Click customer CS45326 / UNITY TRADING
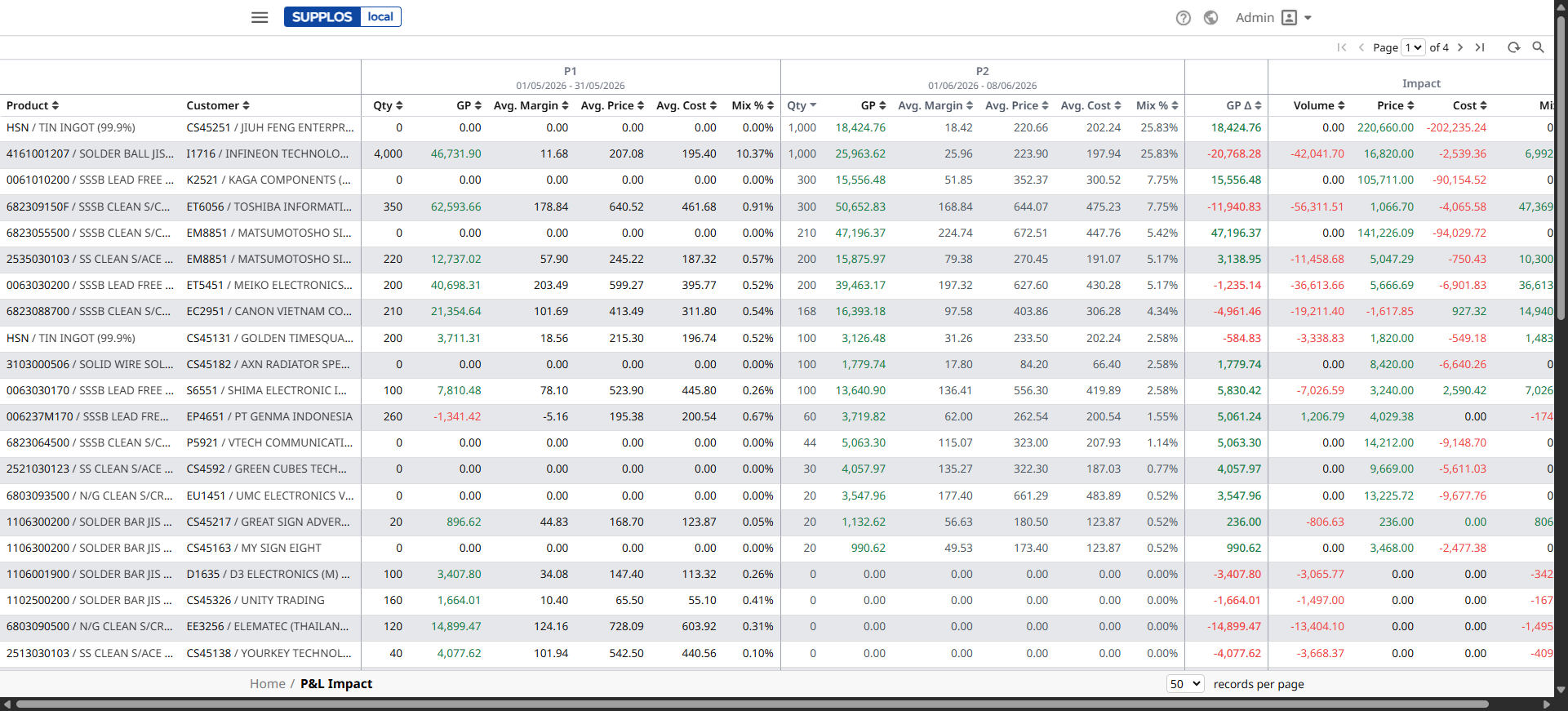This screenshot has width=1568, height=711. [255, 600]
